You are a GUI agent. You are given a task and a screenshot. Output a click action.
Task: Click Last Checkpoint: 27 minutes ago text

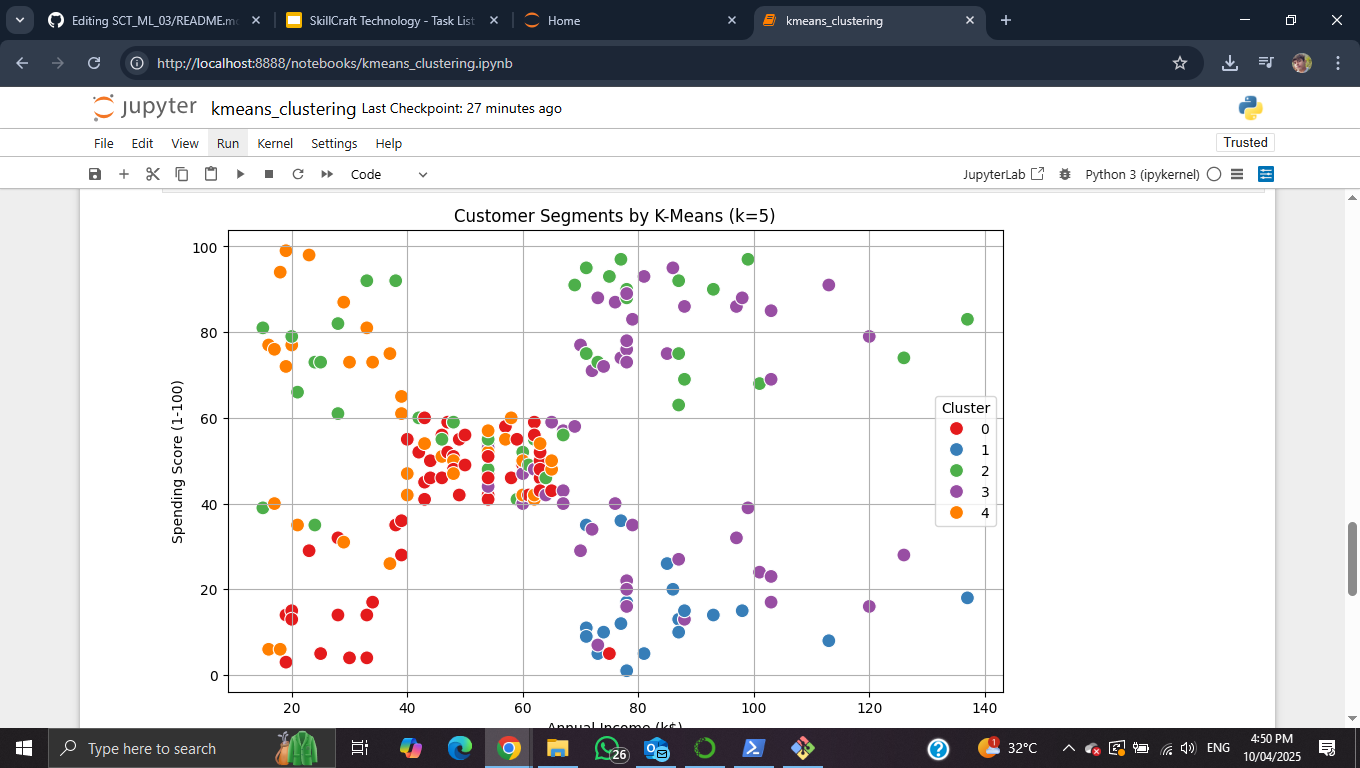pyautogui.click(x=461, y=108)
